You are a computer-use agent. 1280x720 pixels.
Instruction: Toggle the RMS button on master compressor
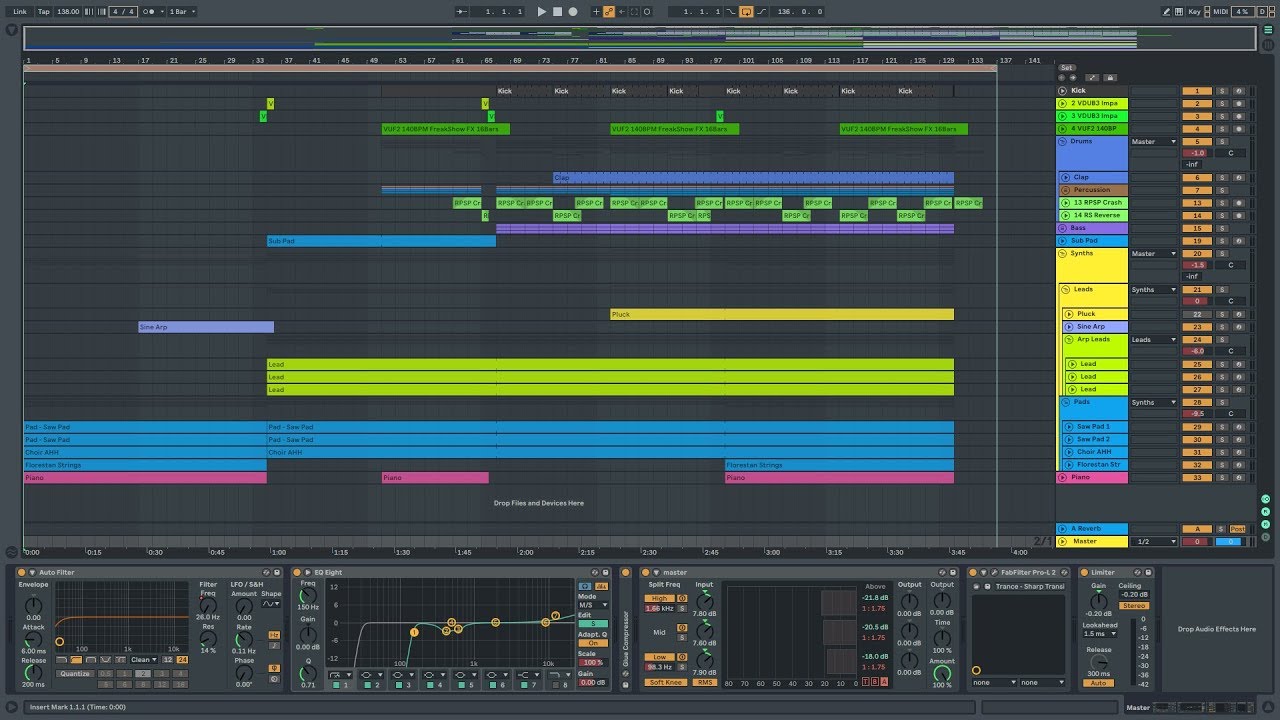point(705,683)
